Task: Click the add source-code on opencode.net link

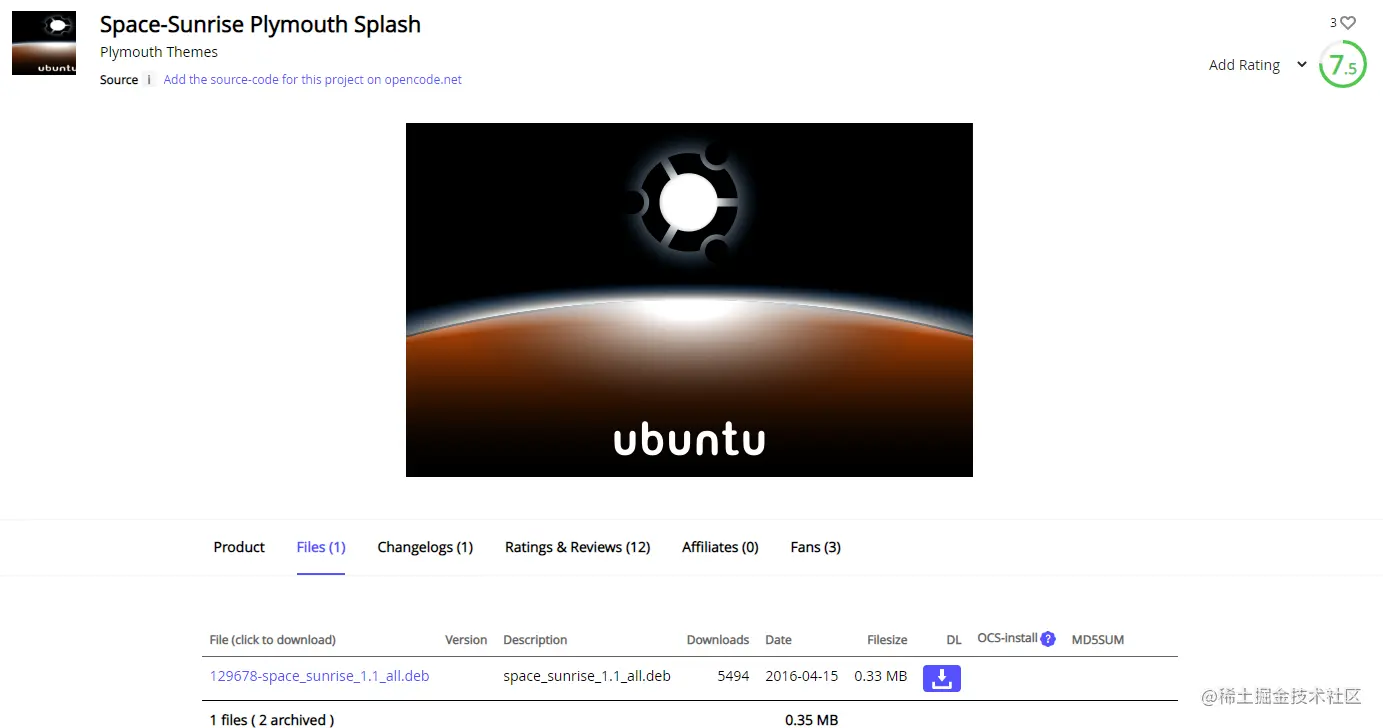Action: pos(312,80)
